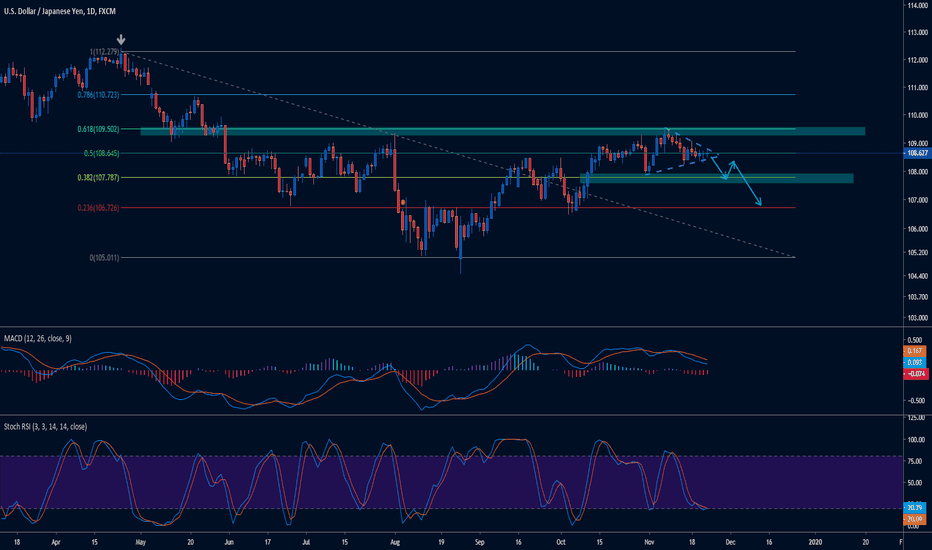
Task: Click the U.S. Dollar / Japanese Yen chart title
Action: click(x=57, y=9)
